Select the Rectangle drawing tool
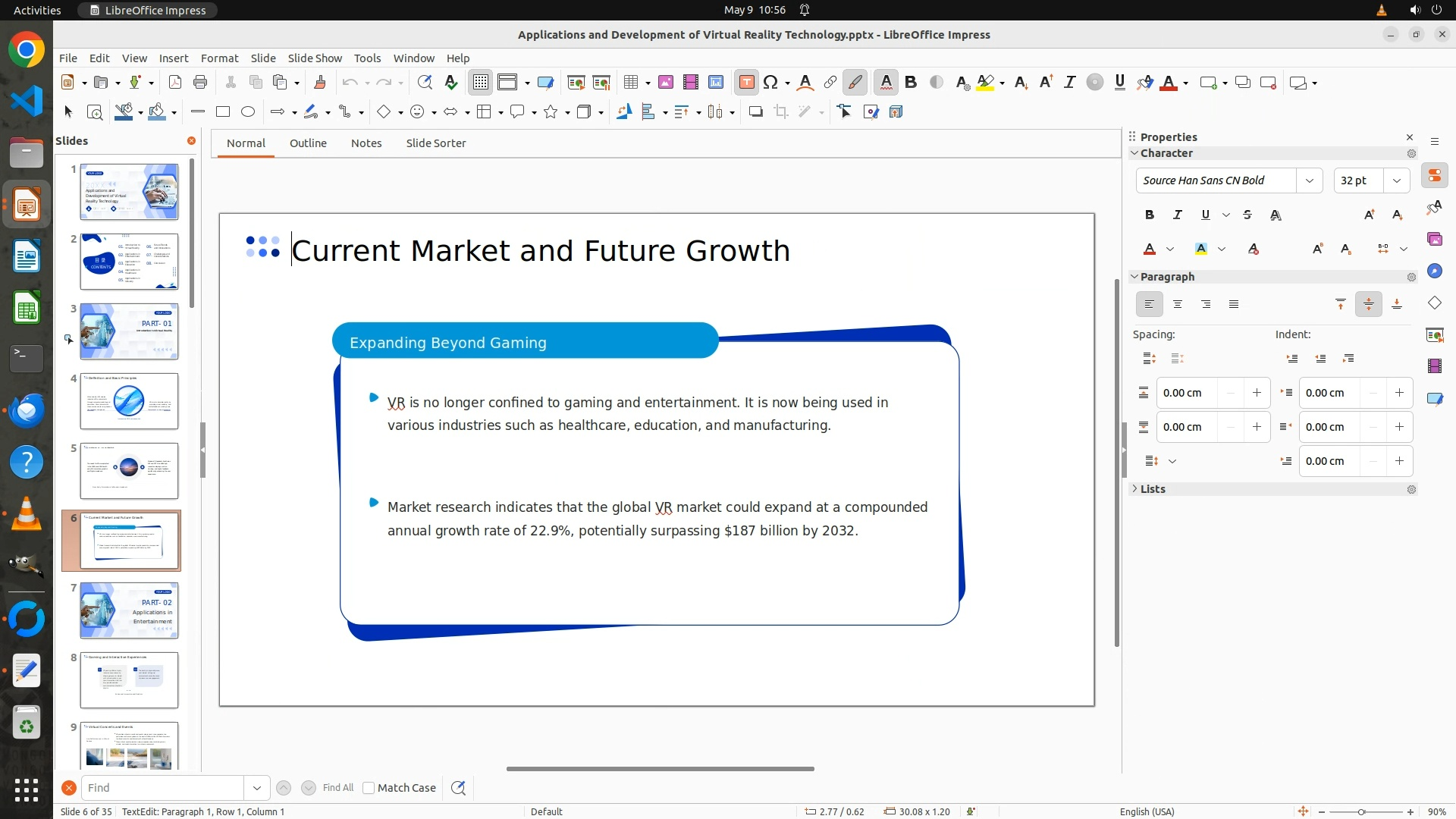The width and height of the screenshot is (1456, 819). [223, 112]
